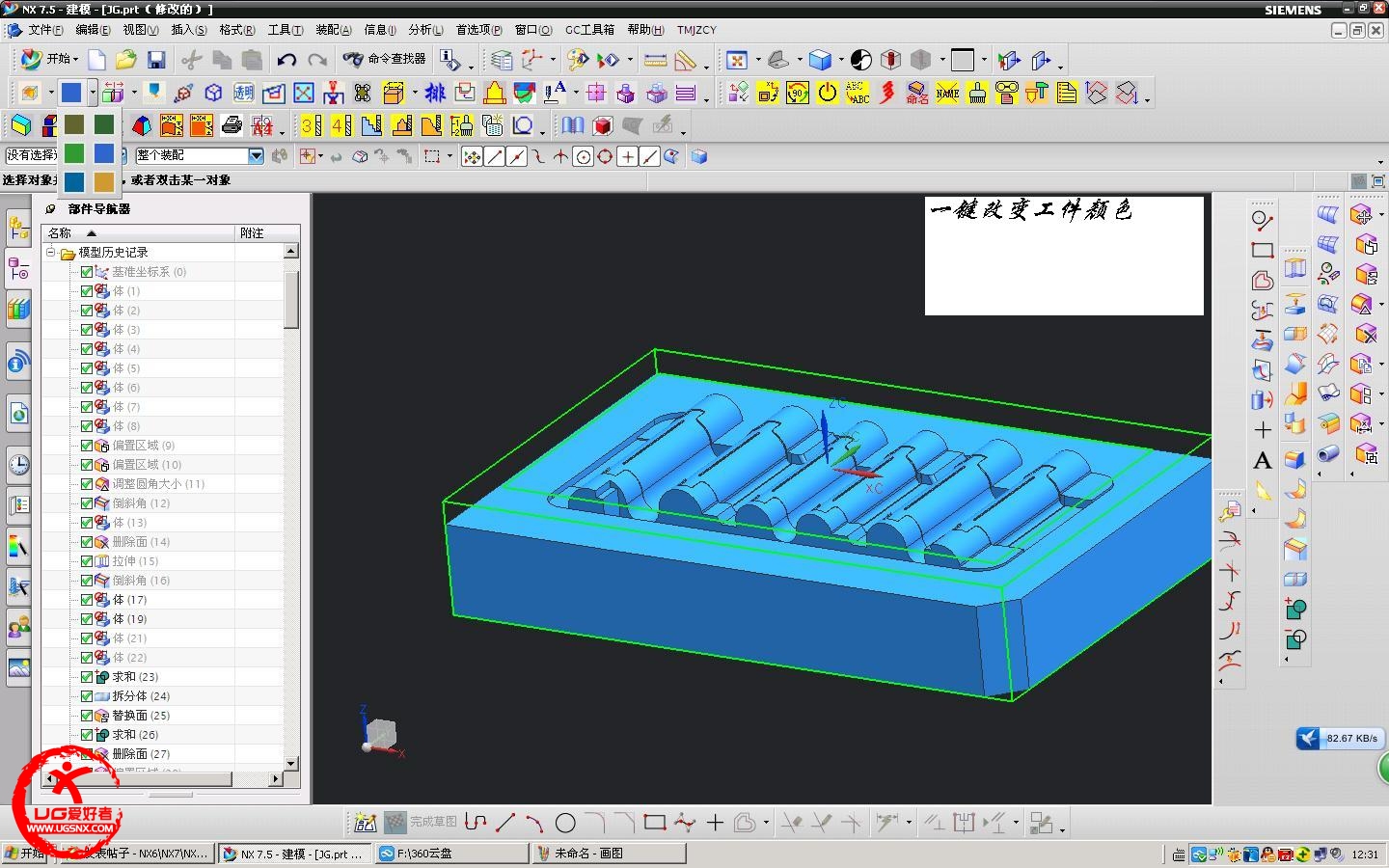
Task: Click the Finish Sketch (完成草图) button
Action: [422, 823]
